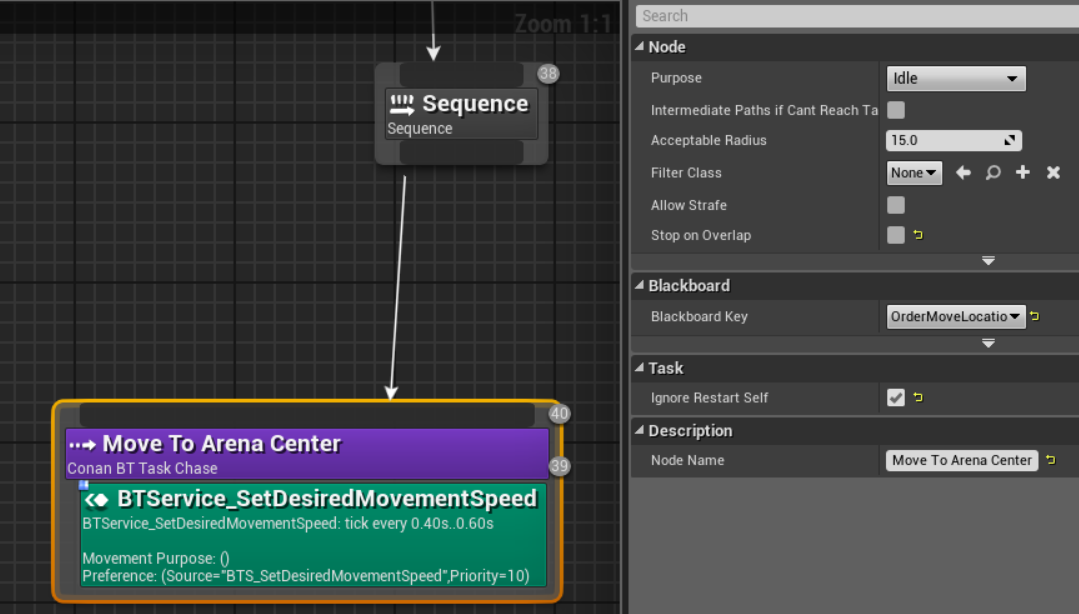The width and height of the screenshot is (1079, 614).
Task: Reset Node Name to default
Action: coord(1050,460)
